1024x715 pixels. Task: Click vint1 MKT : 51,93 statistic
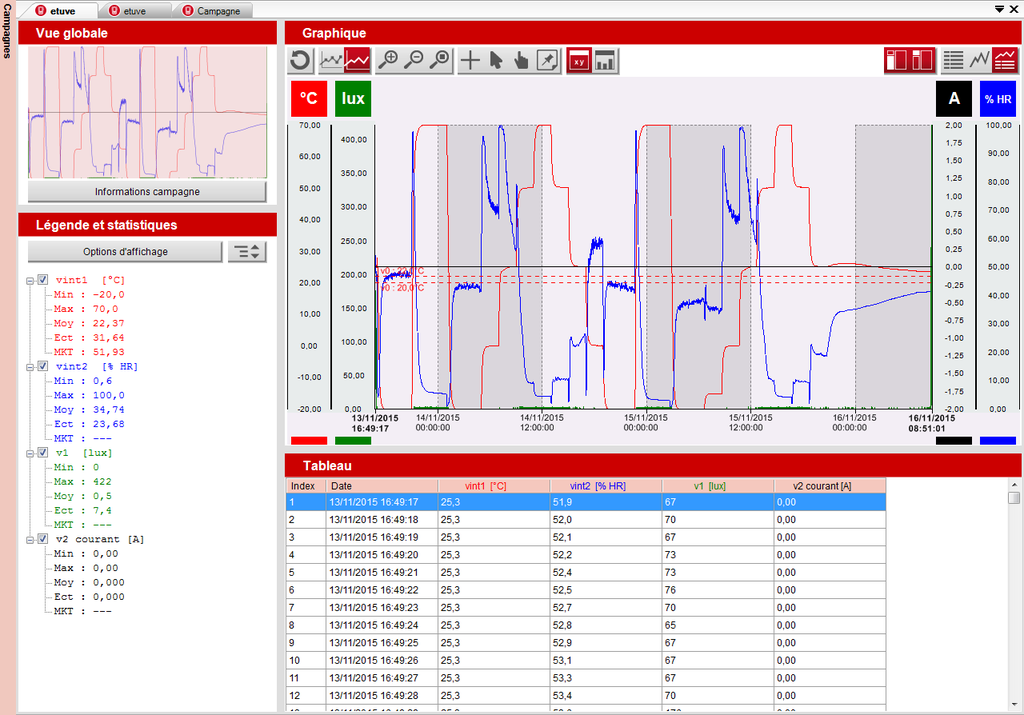(89, 352)
